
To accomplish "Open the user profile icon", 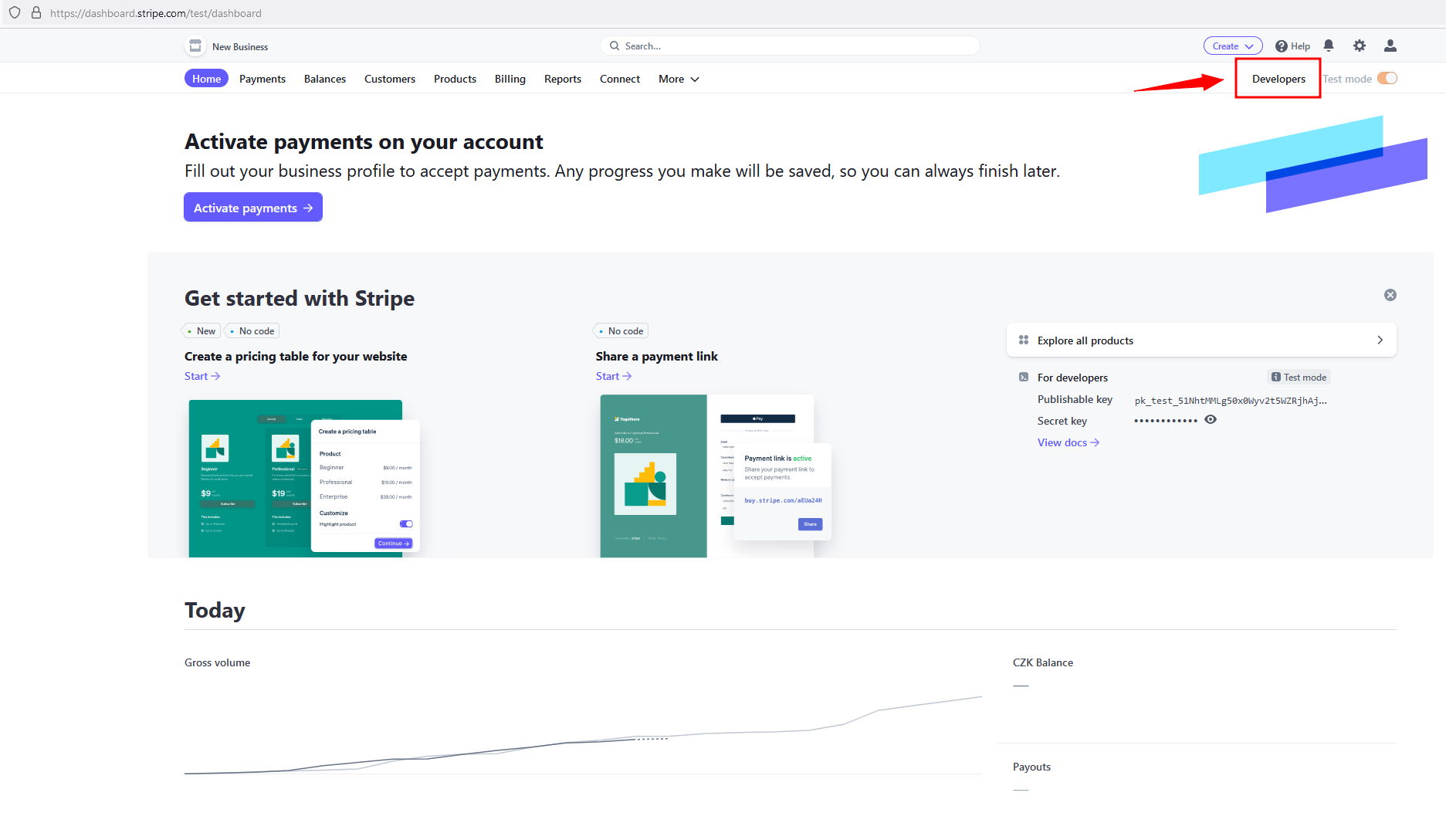I will click(1390, 46).
